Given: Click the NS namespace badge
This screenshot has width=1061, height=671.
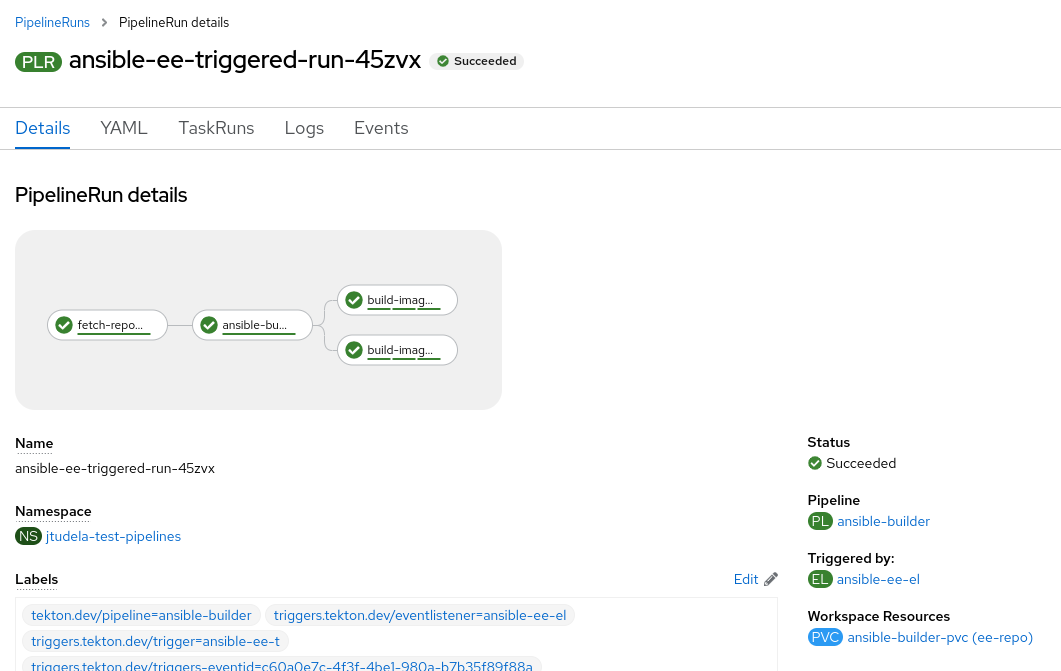Looking at the screenshot, I should [29, 536].
